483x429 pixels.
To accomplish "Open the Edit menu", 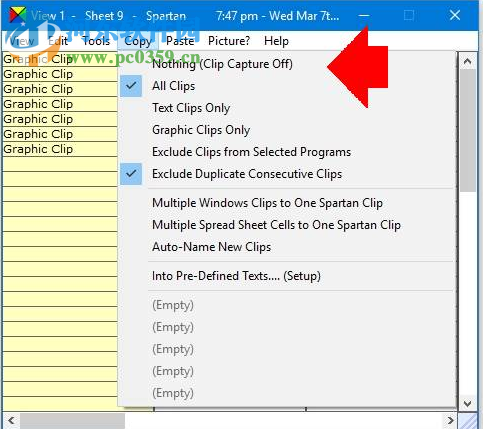I will [58, 41].
